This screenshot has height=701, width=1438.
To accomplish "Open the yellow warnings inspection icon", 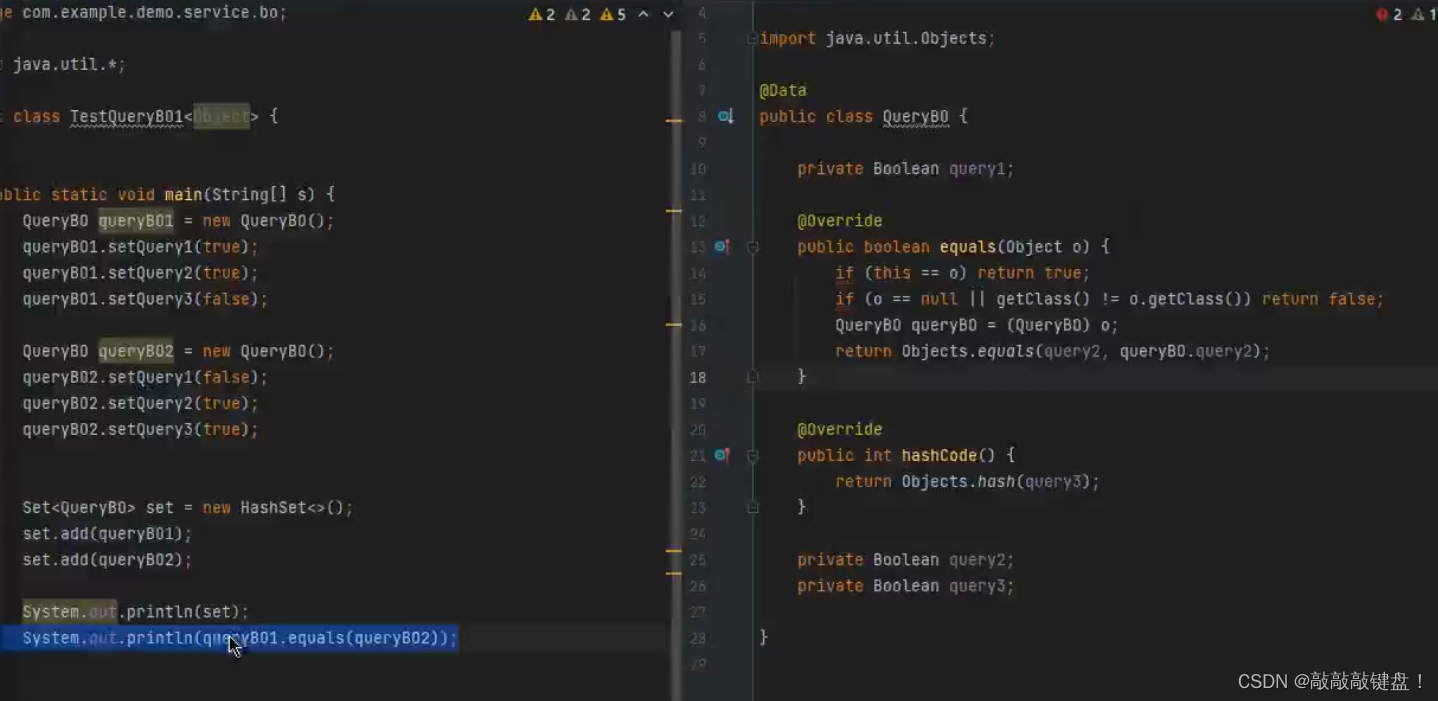I will pyautogui.click(x=533, y=14).
